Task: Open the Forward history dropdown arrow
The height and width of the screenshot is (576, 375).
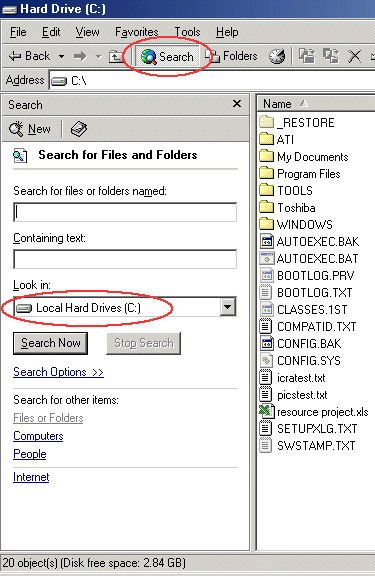Action: [98, 56]
